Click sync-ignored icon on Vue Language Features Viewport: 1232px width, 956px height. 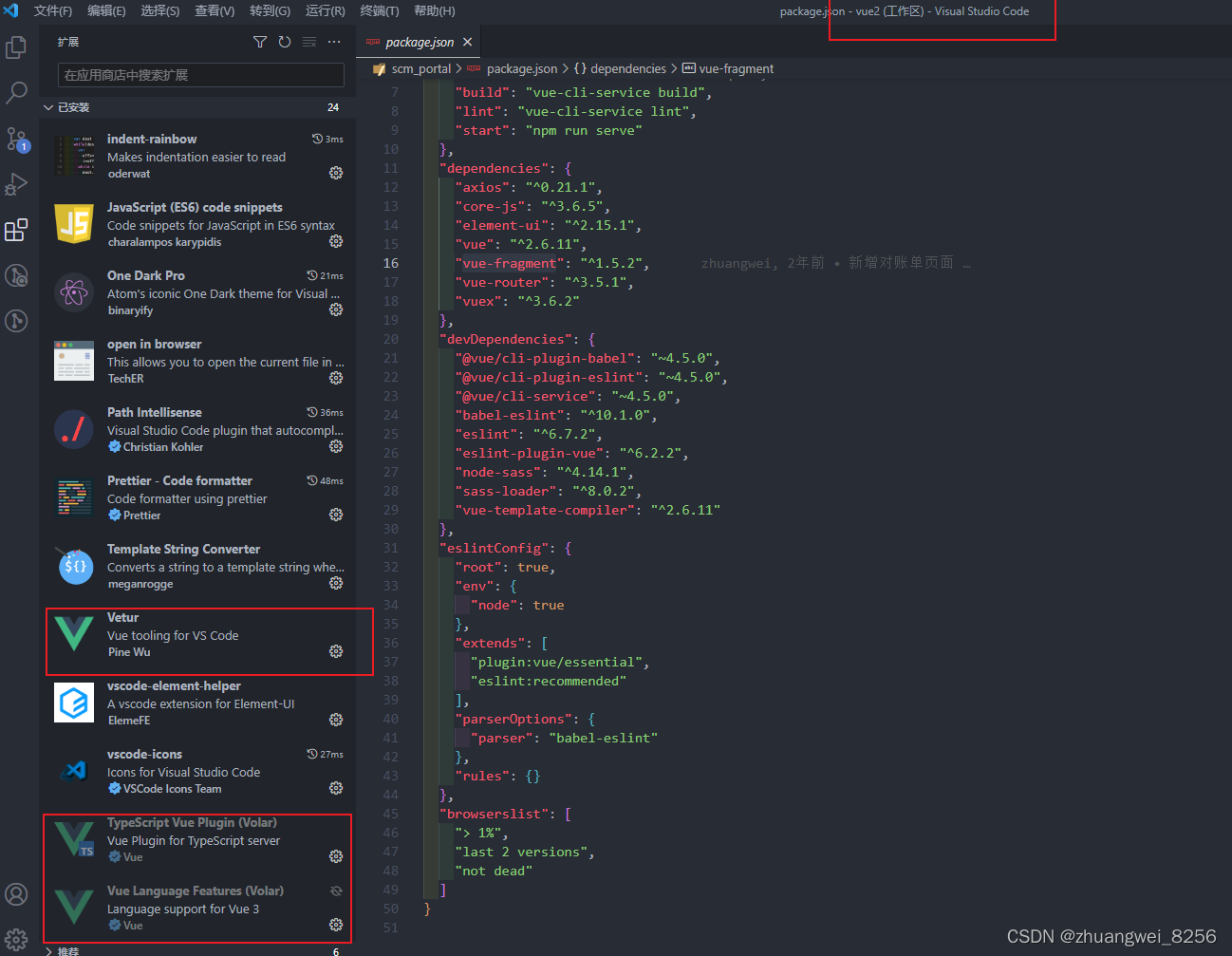[x=336, y=890]
